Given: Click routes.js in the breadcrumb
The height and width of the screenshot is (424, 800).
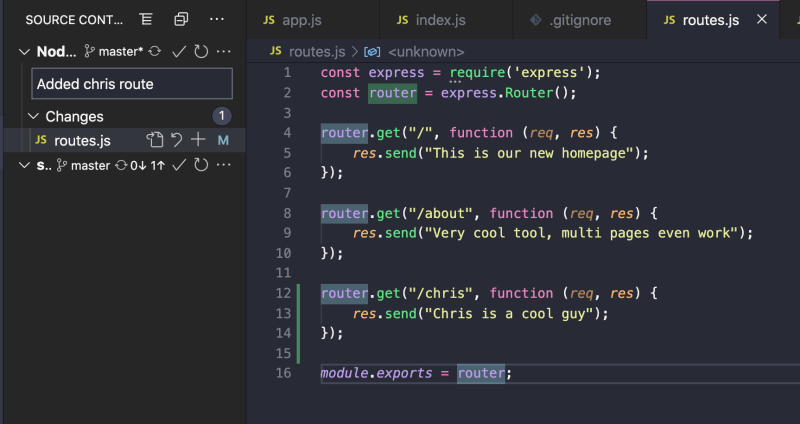Looking at the screenshot, I should click(x=317, y=52).
